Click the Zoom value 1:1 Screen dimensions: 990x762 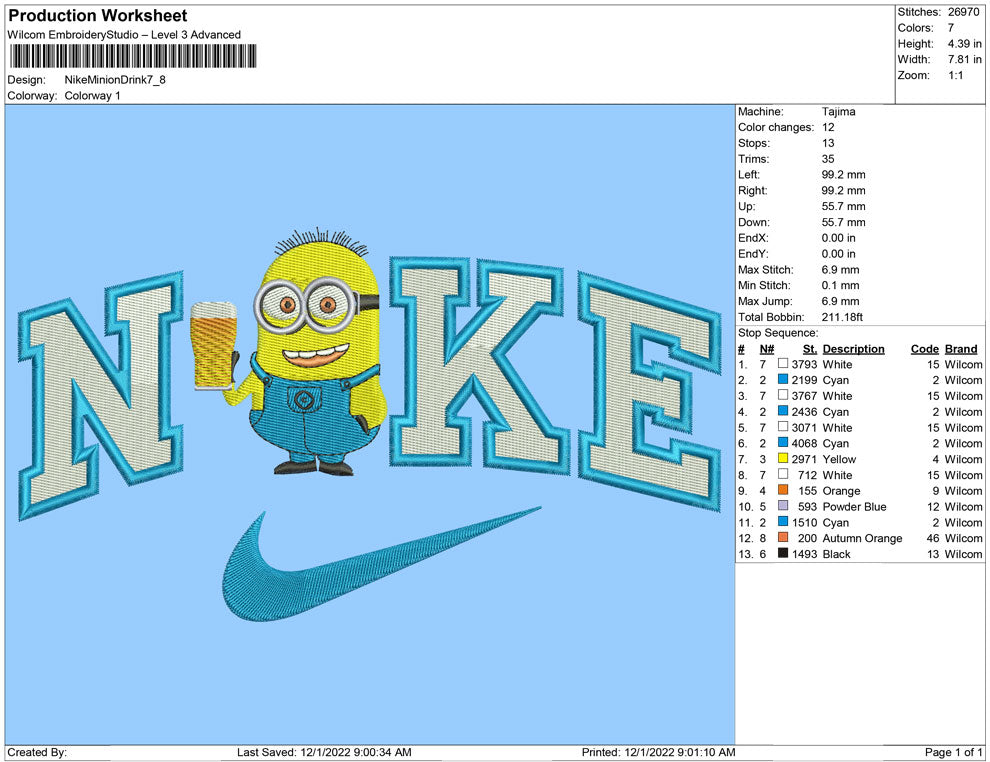point(956,76)
